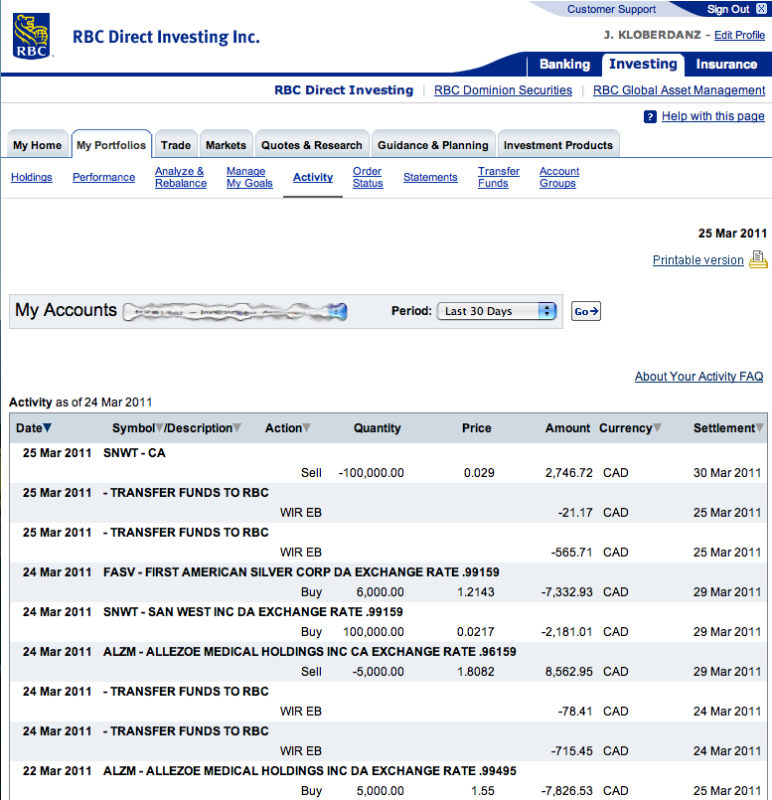This screenshot has width=772, height=800.
Task: Click the quantity -100,000.00
Action: coord(371,473)
